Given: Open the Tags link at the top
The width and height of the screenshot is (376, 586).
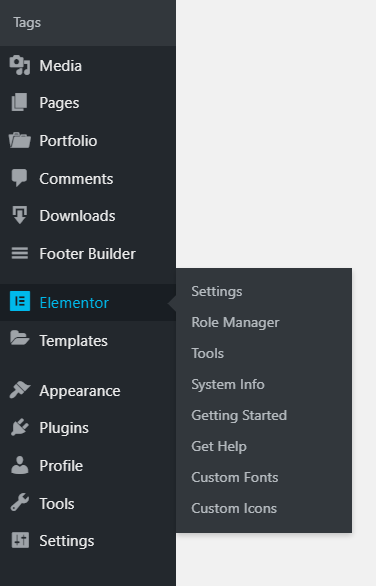Looking at the screenshot, I should pos(27,23).
